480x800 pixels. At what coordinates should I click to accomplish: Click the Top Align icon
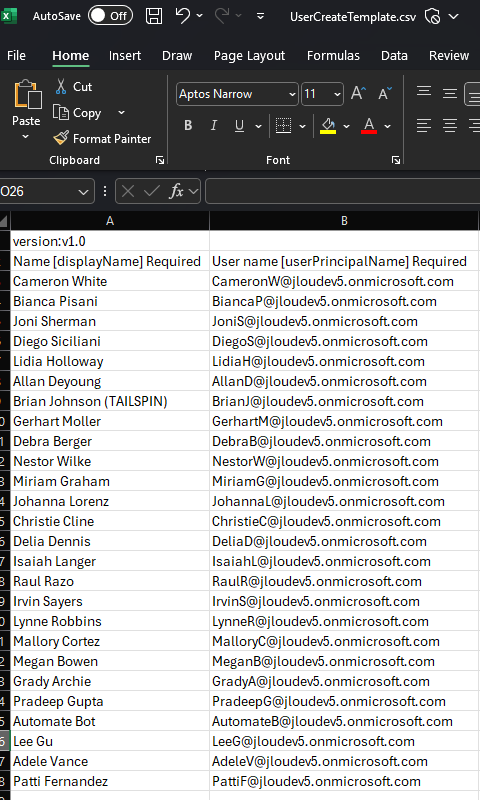point(424,92)
